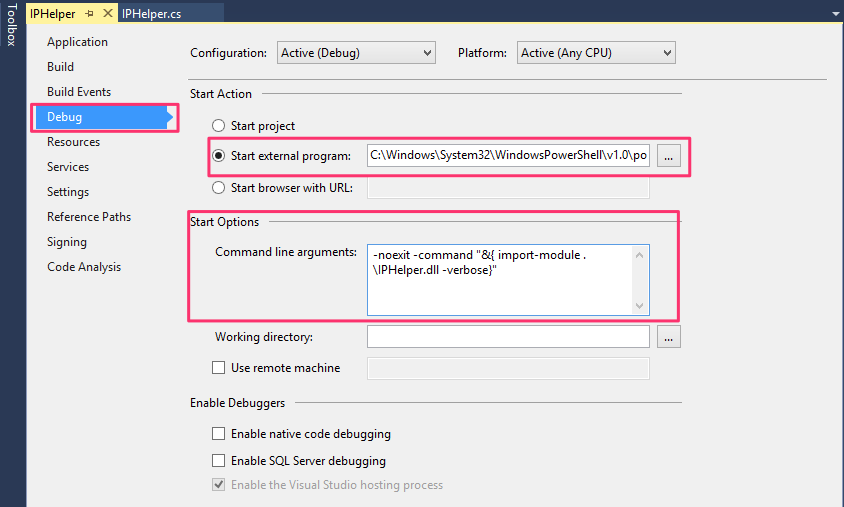The image size is (844, 507).
Task: Select the Code Analysis page
Action: click(x=84, y=267)
